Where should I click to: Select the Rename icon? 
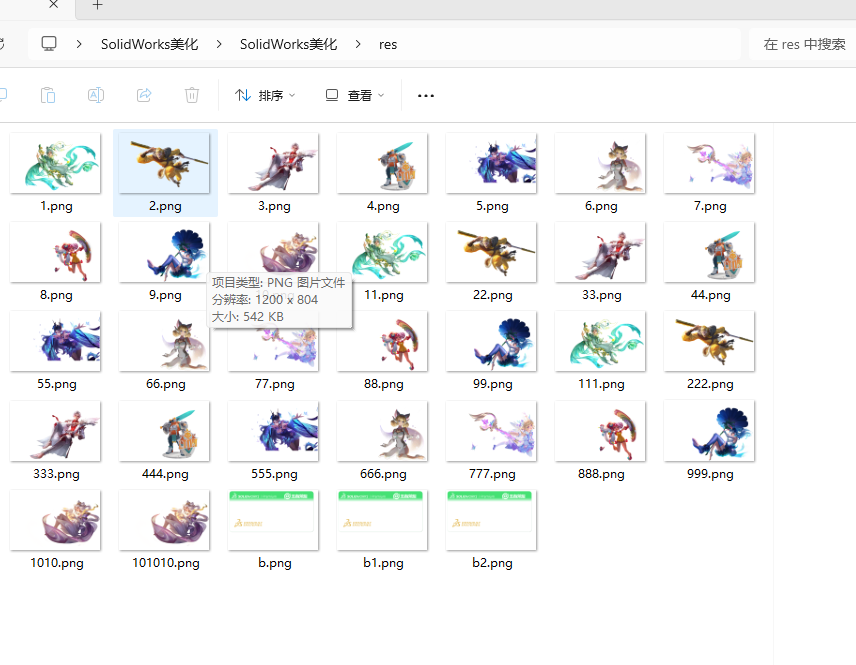click(96, 95)
